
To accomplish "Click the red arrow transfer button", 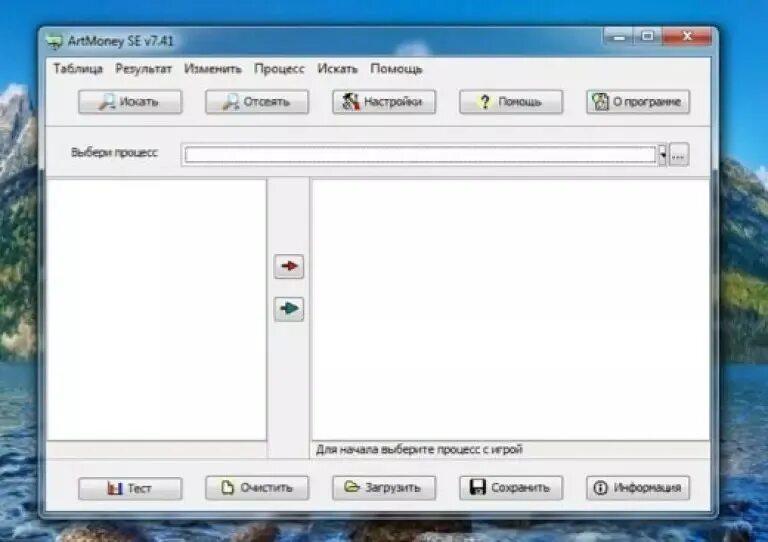I will 289,266.
